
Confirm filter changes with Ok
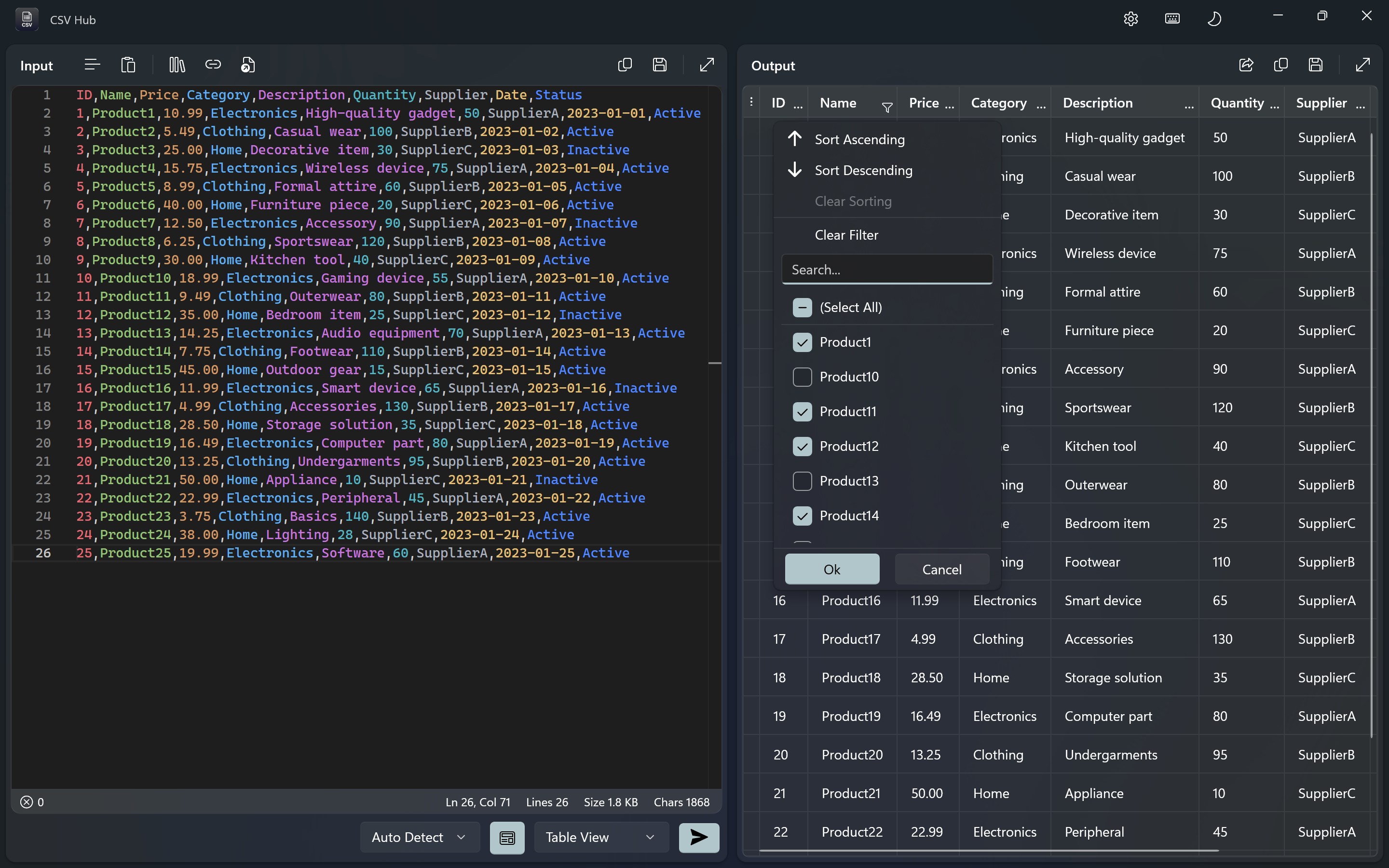[x=831, y=569]
